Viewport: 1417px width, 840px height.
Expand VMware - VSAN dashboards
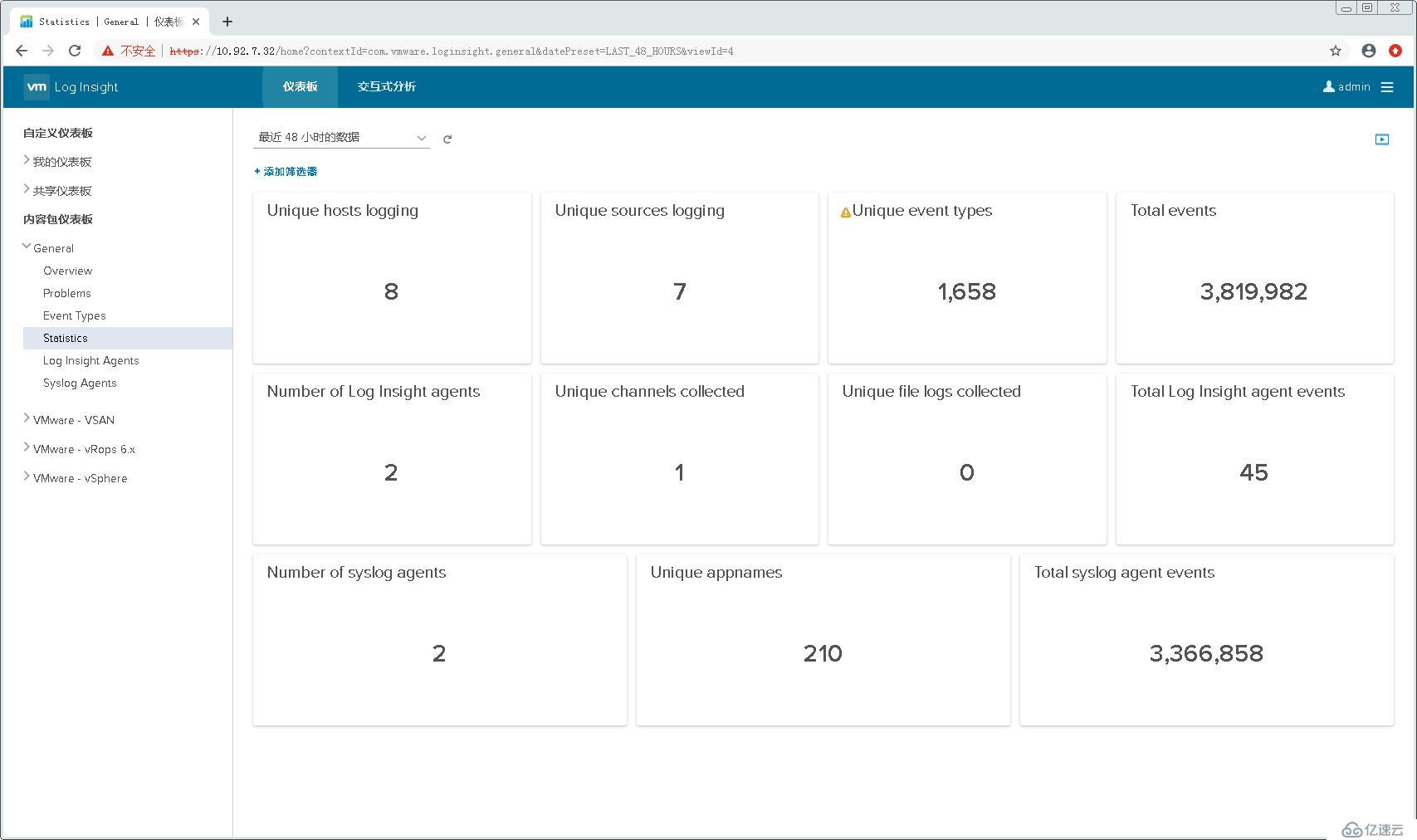[27, 418]
